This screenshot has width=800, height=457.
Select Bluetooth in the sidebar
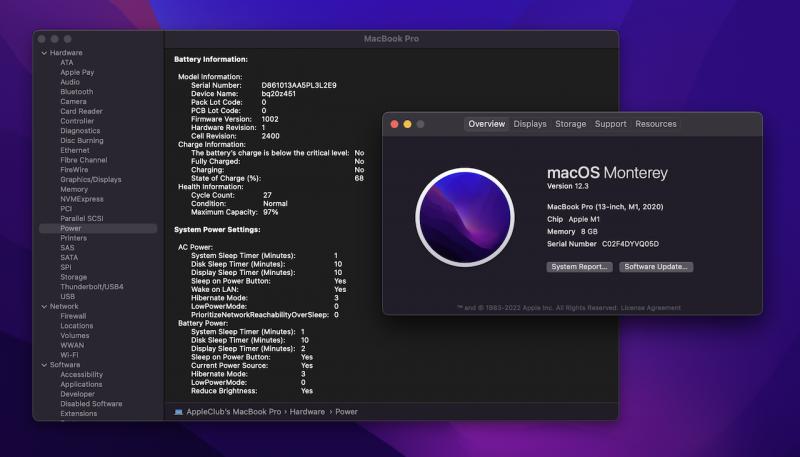pyautogui.click(x=77, y=92)
